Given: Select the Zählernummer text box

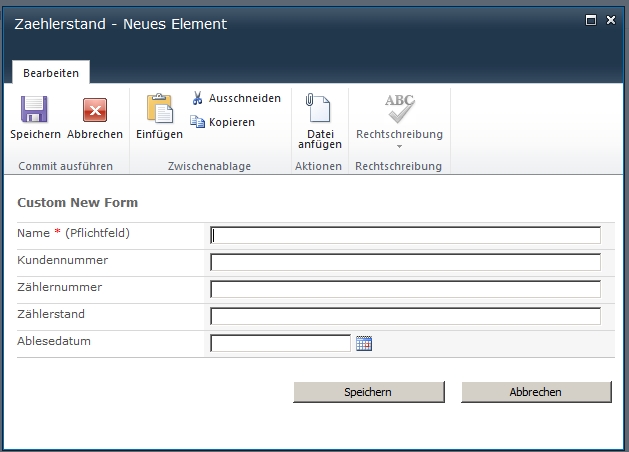Looking at the screenshot, I should coord(405,290).
